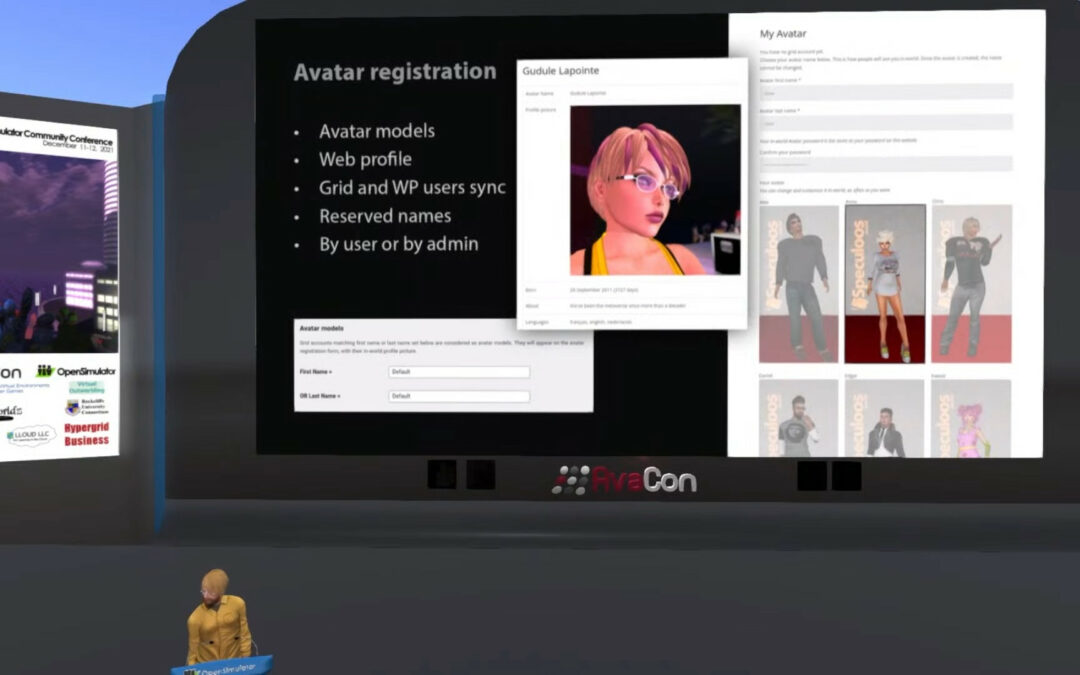Screen dimensions: 1080x675
Task: Select the pink-haired avatar model
Action: click(x=971, y=418)
